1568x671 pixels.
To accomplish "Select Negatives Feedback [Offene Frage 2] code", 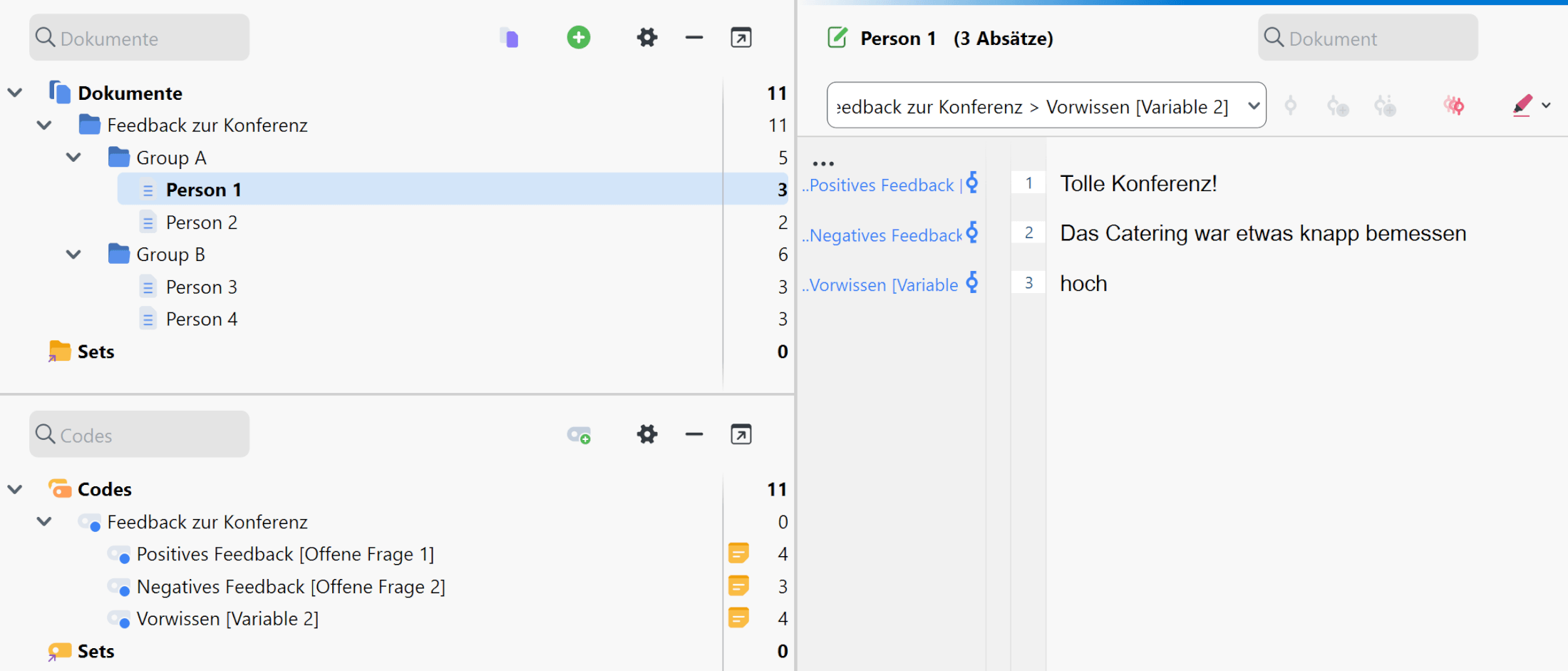I will [291, 587].
